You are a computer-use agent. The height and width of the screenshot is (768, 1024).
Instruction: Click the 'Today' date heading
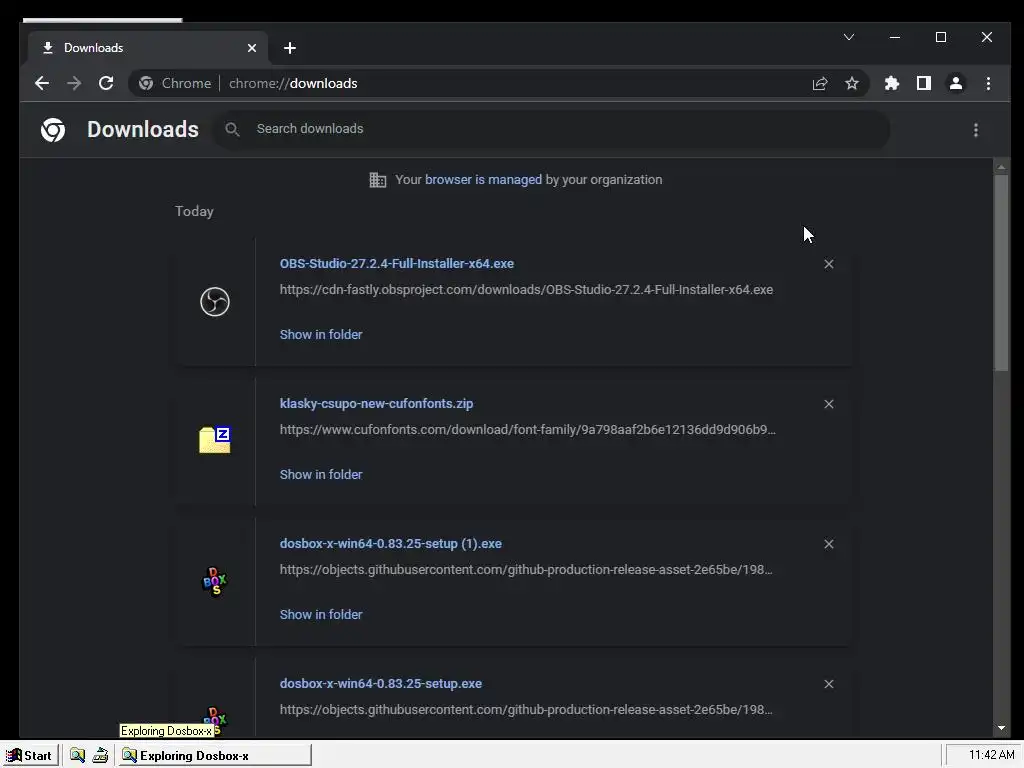194,212
